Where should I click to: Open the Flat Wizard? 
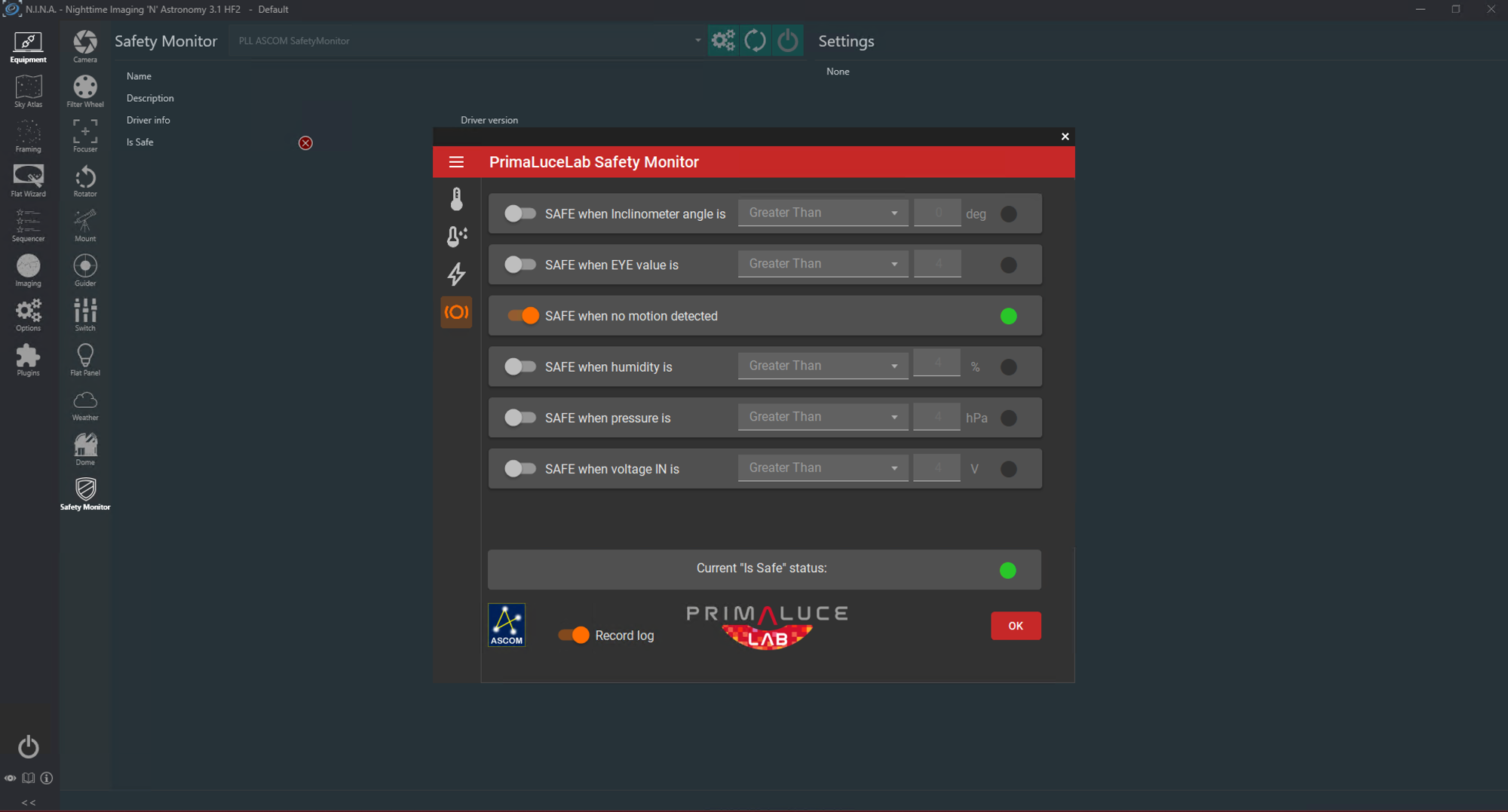coord(28,181)
